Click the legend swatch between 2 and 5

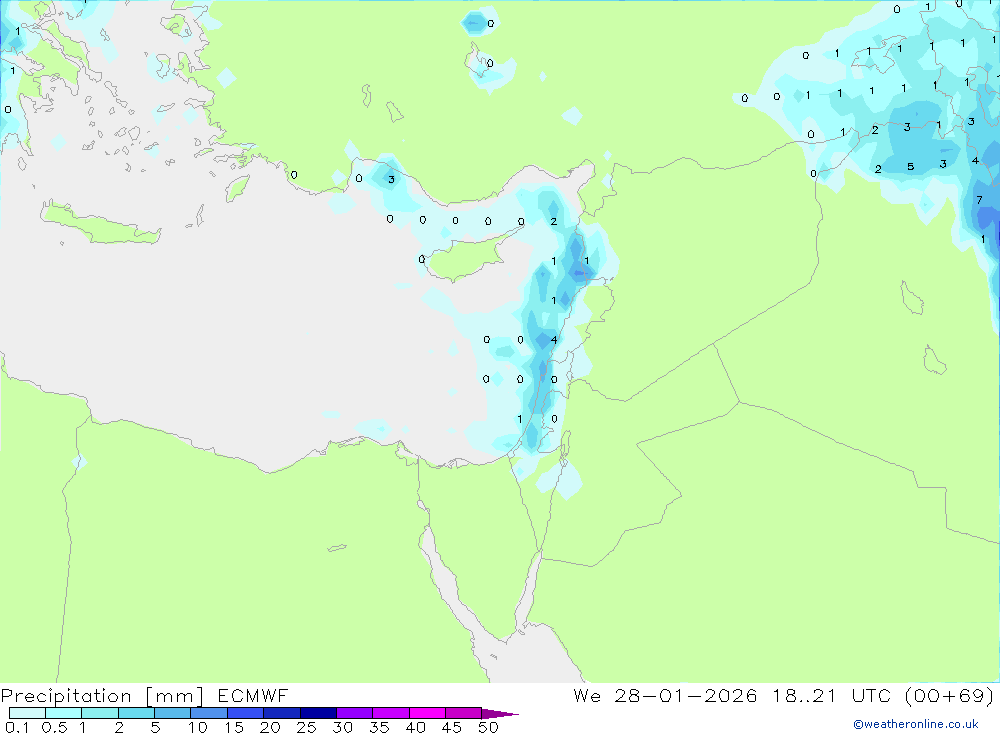tap(136, 713)
